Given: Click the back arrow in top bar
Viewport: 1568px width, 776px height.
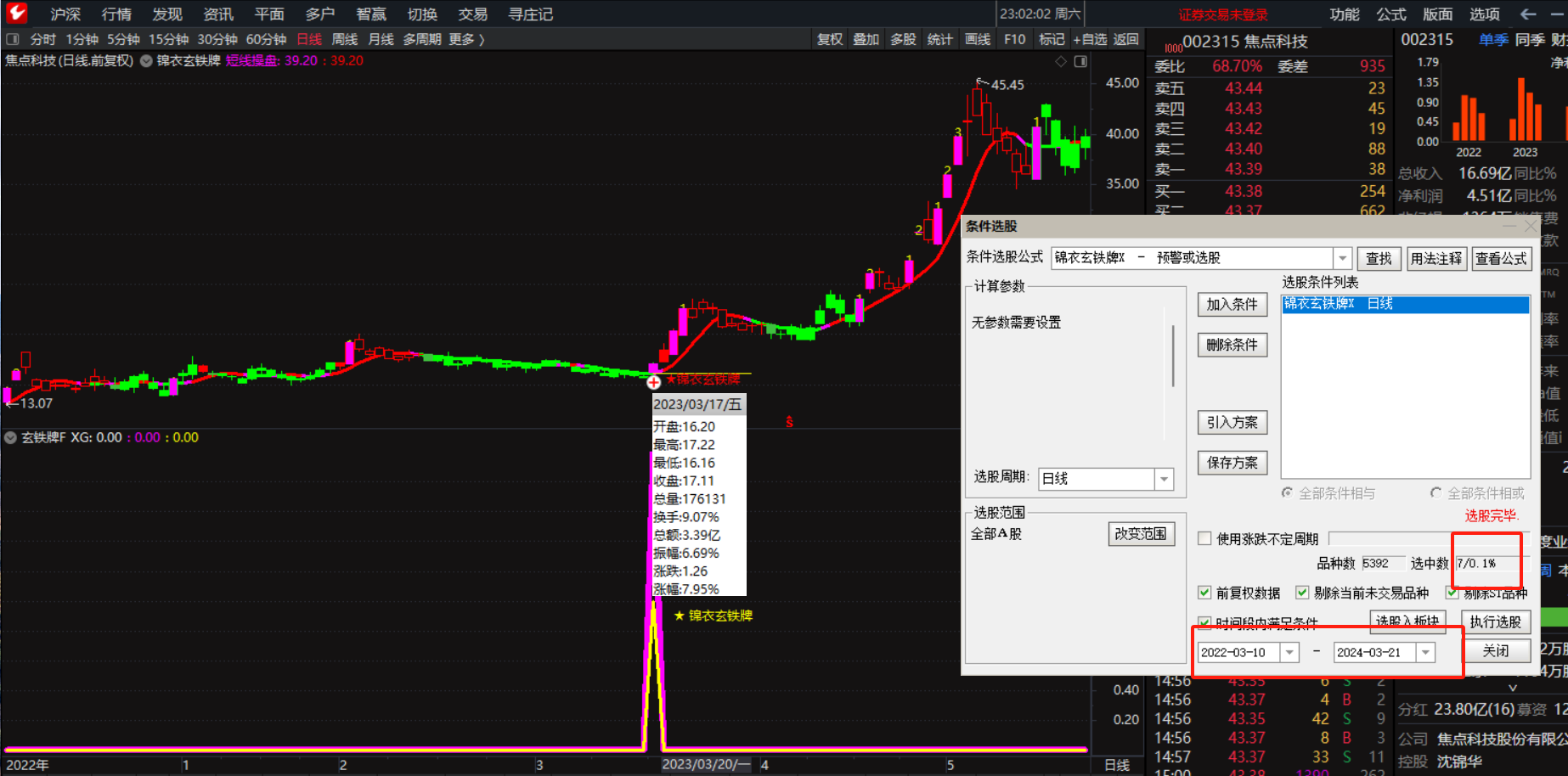Looking at the screenshot, I should coord(1528,14).
